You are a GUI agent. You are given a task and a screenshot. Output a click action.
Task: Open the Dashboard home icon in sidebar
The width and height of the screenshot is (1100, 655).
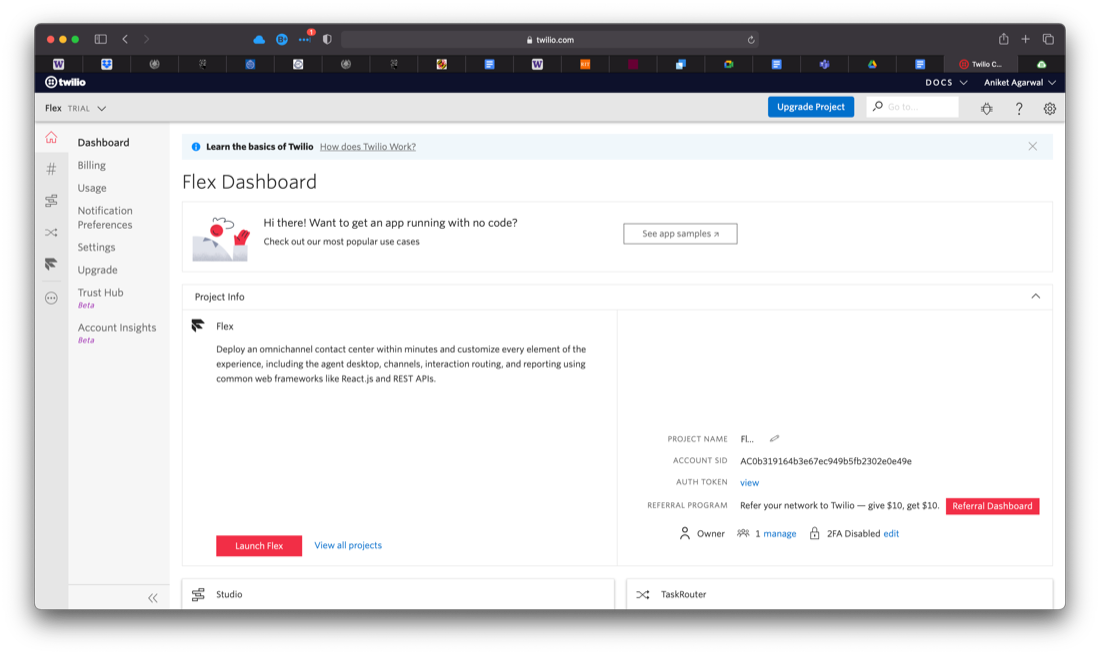tap(51, 137)
